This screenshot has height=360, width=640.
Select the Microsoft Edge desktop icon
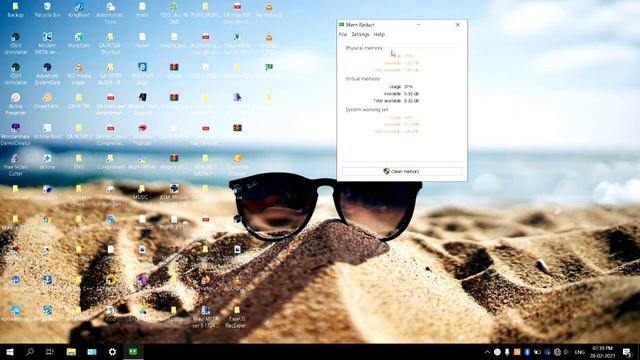142,74
